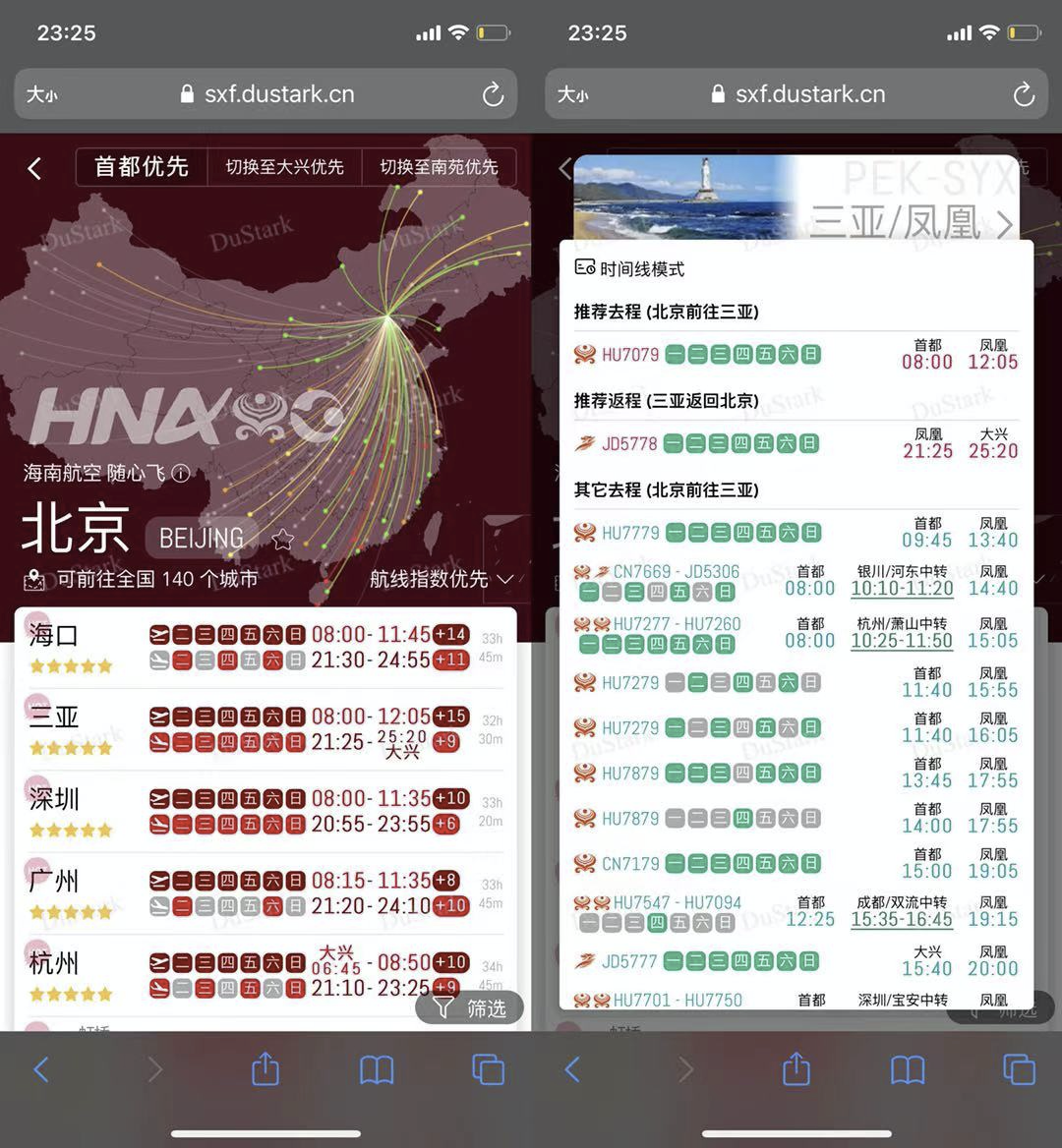
Task: Open tabs overview in left Safari toolbar
Action: tap(489, 1069)
